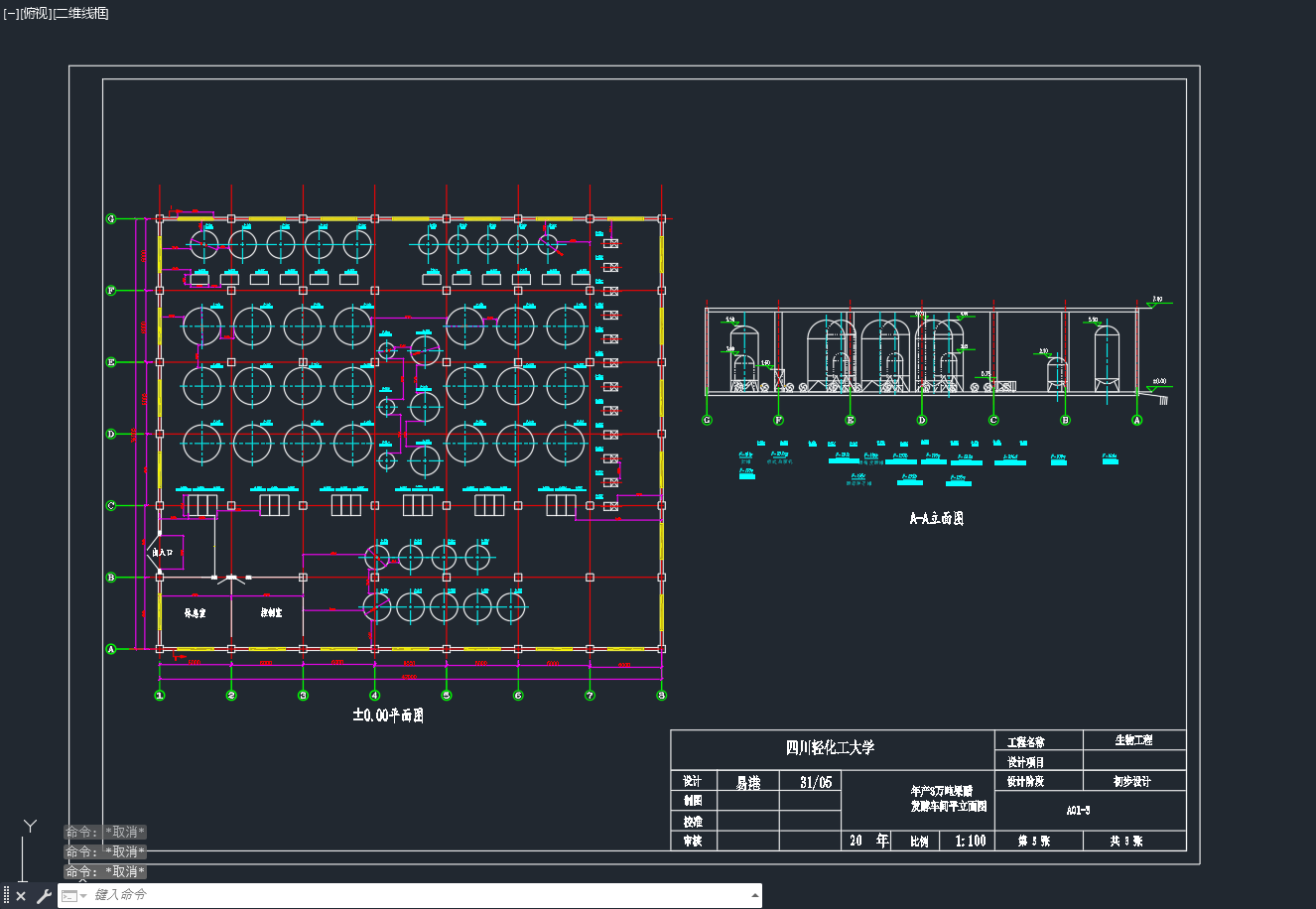Select grid bubble 8 below the plan
1316x909 pixels.
pos(662,696)
